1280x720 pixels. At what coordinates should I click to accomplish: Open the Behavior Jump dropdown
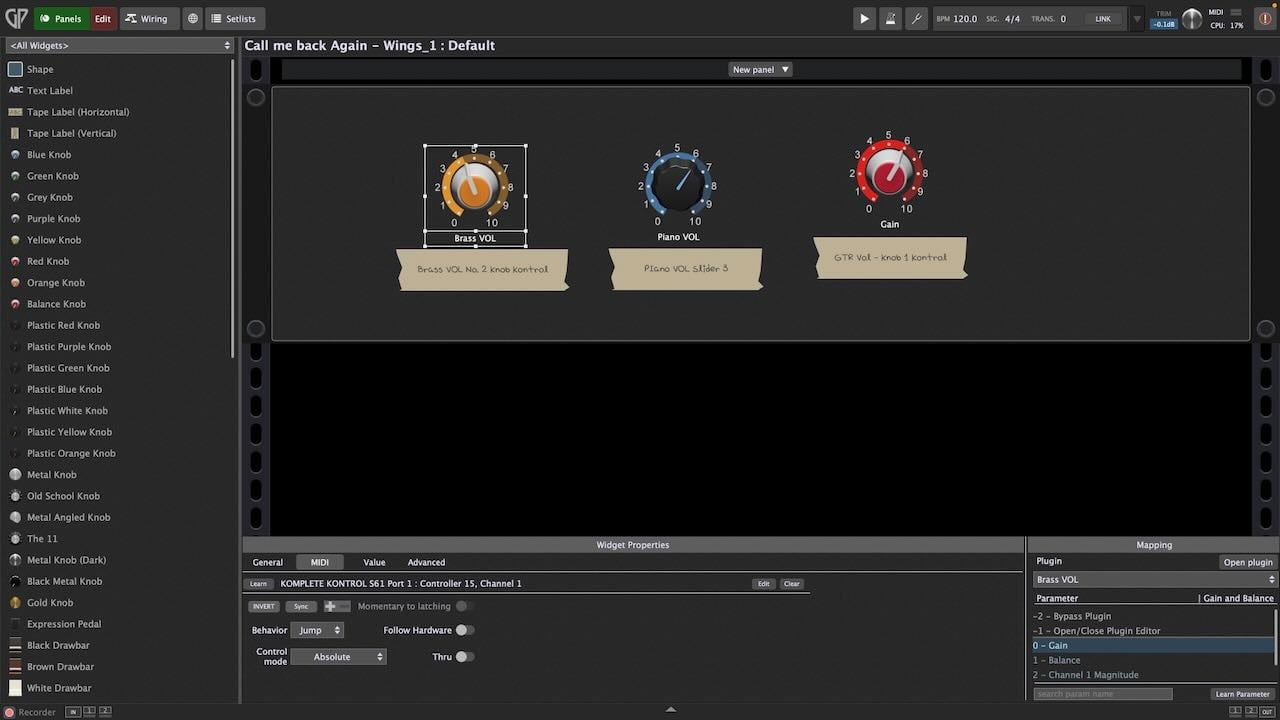pyautogui.click(x=317, y=630)
